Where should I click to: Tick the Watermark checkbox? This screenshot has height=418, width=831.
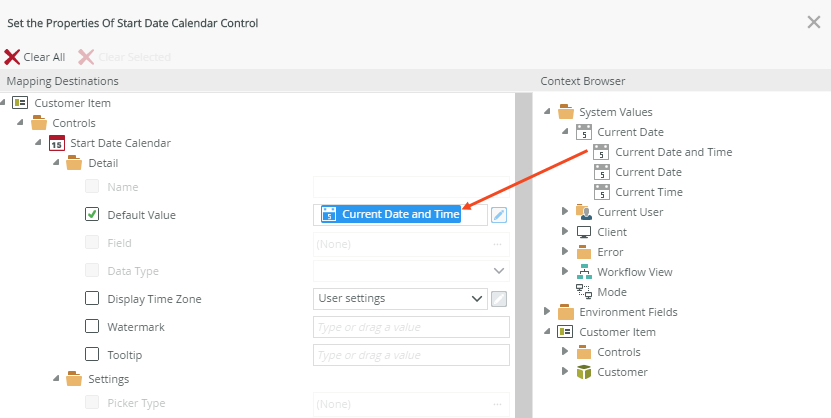pyautogui.click(x=92, y=326)
